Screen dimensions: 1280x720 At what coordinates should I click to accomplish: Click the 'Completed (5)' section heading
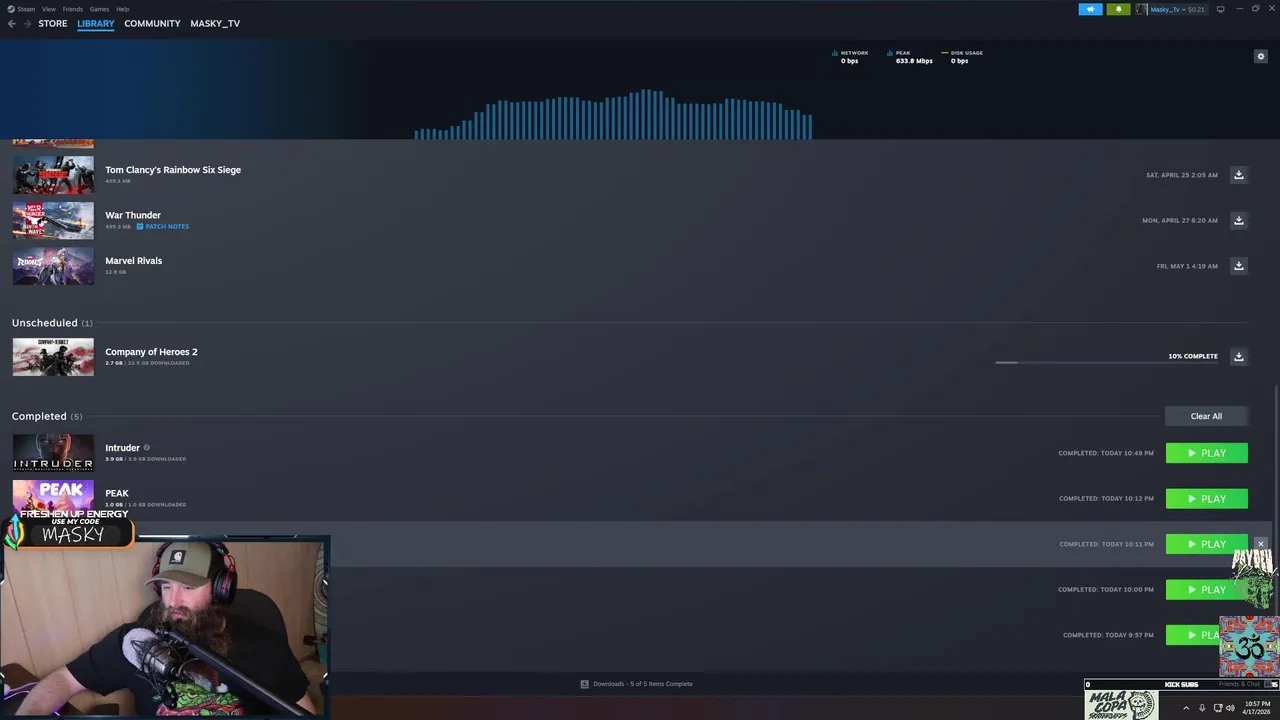click(47, 416)
